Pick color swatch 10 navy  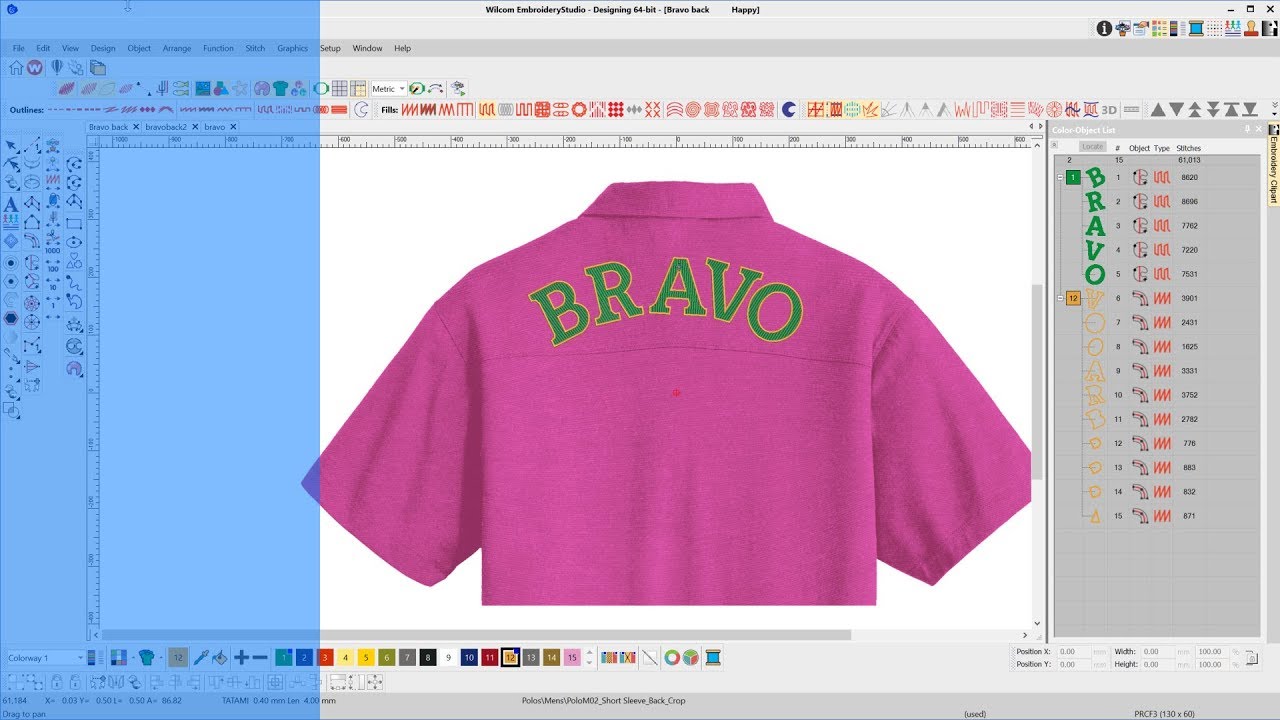469,658
